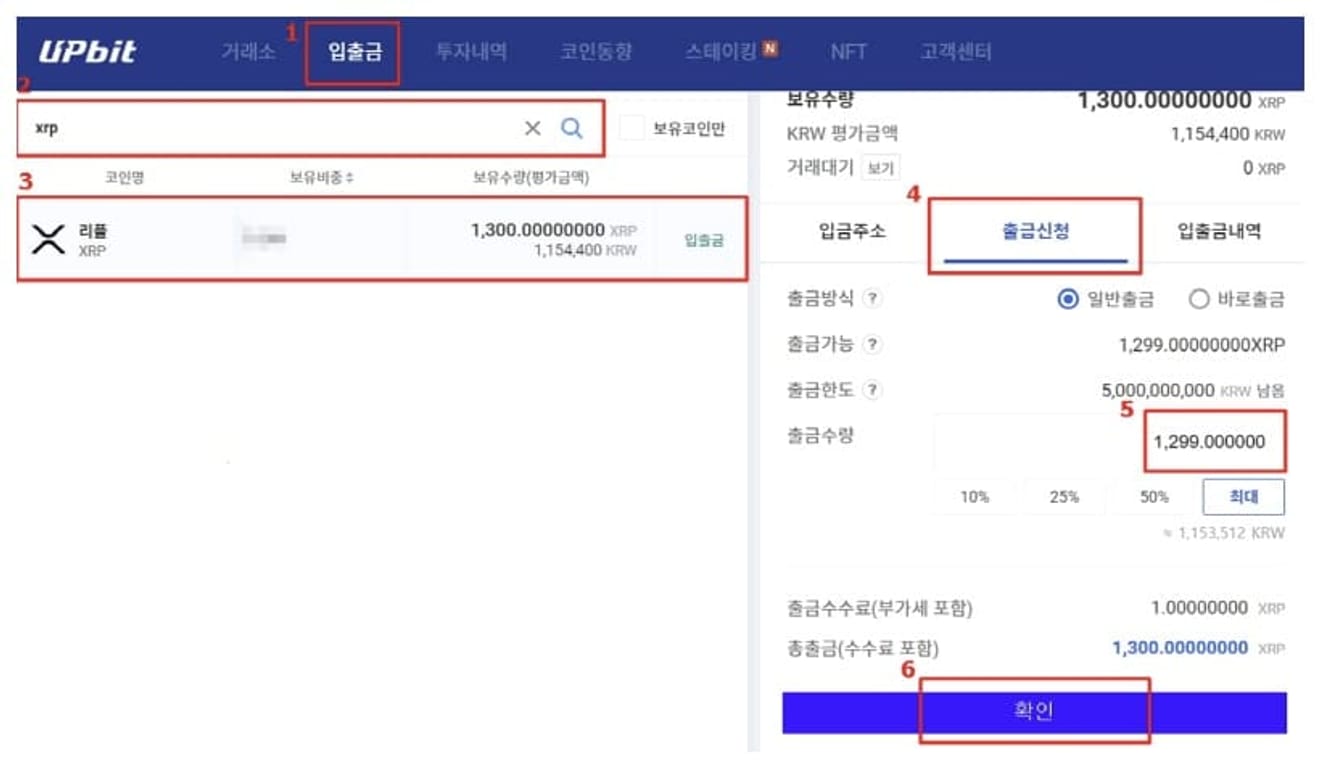Click the 총출금(수수료 포함) label
The width and height of the screenshot is (1320, 768).
coord(863,649)
